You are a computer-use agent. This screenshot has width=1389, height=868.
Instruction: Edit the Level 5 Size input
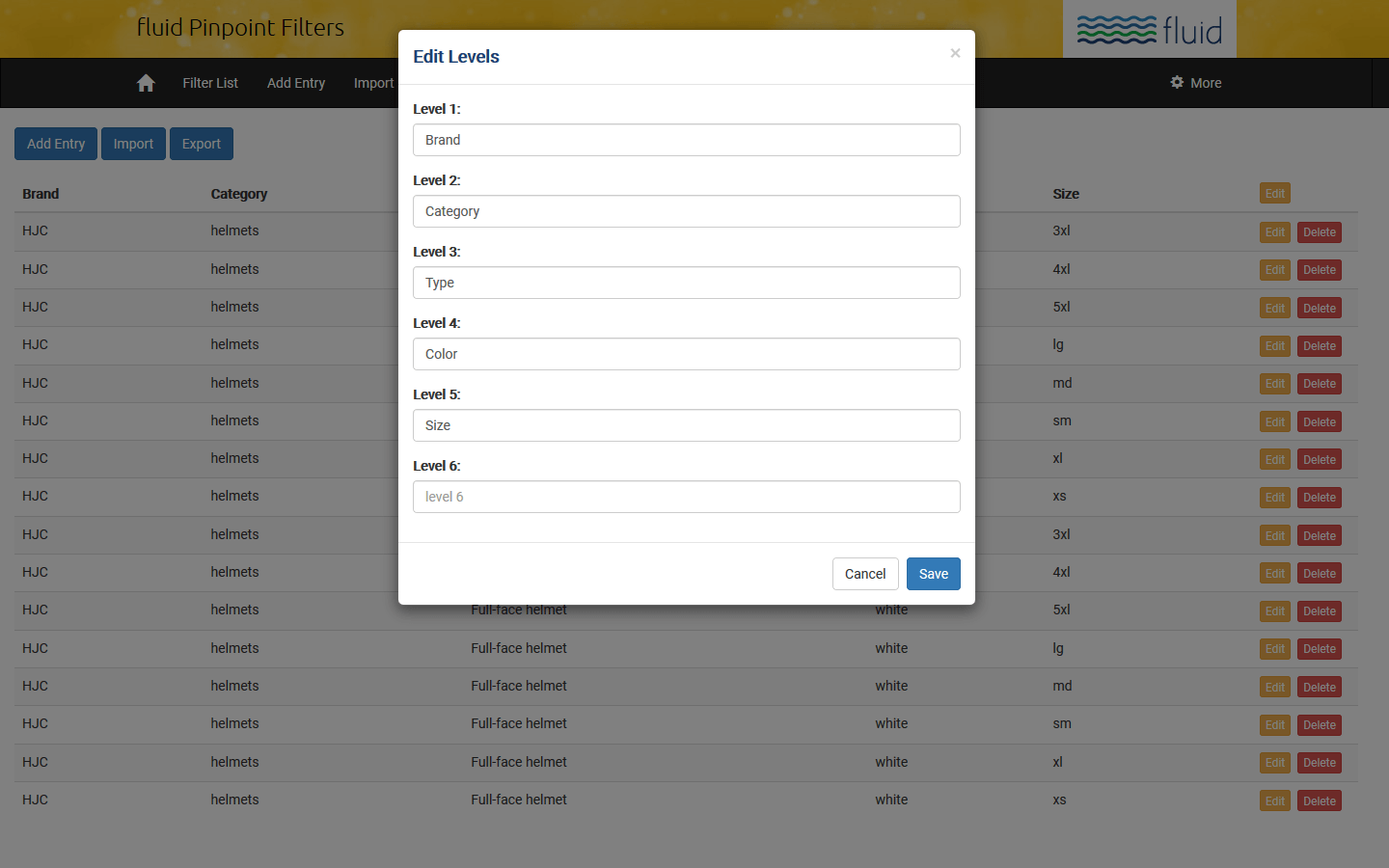[686, 425]
